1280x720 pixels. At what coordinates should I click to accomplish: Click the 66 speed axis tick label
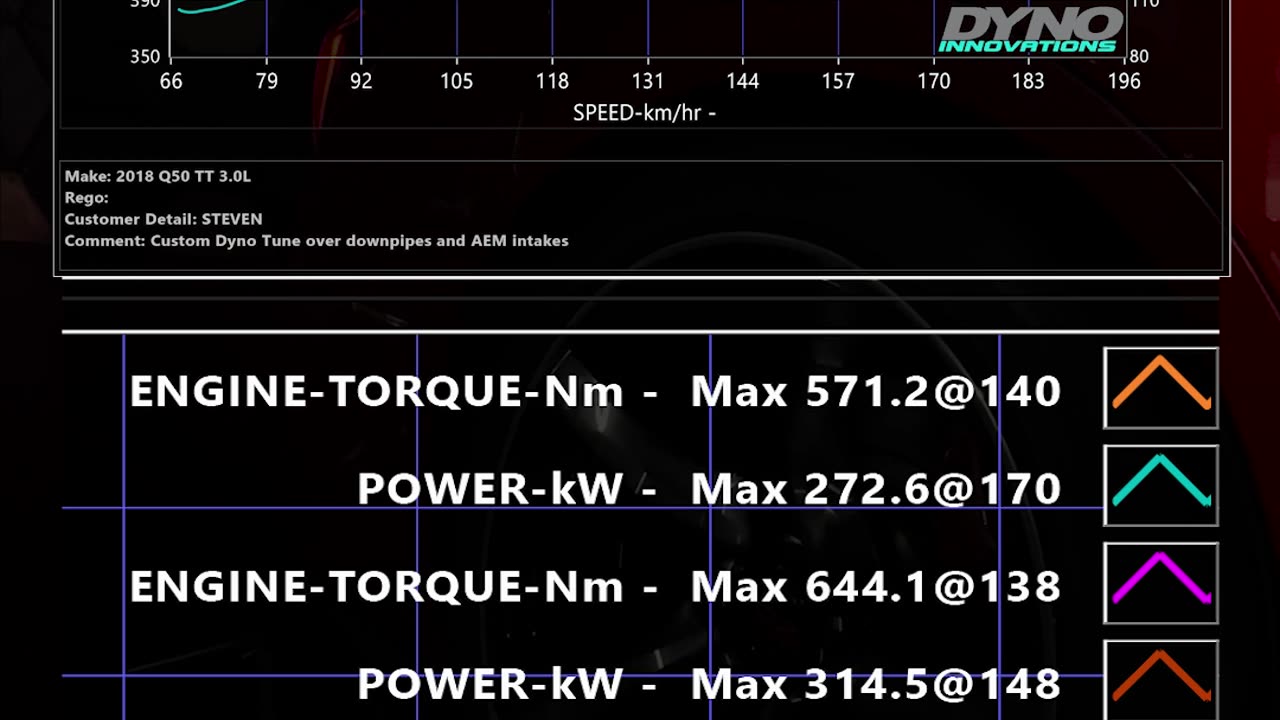pyautogui.click(x=171, y=81)
